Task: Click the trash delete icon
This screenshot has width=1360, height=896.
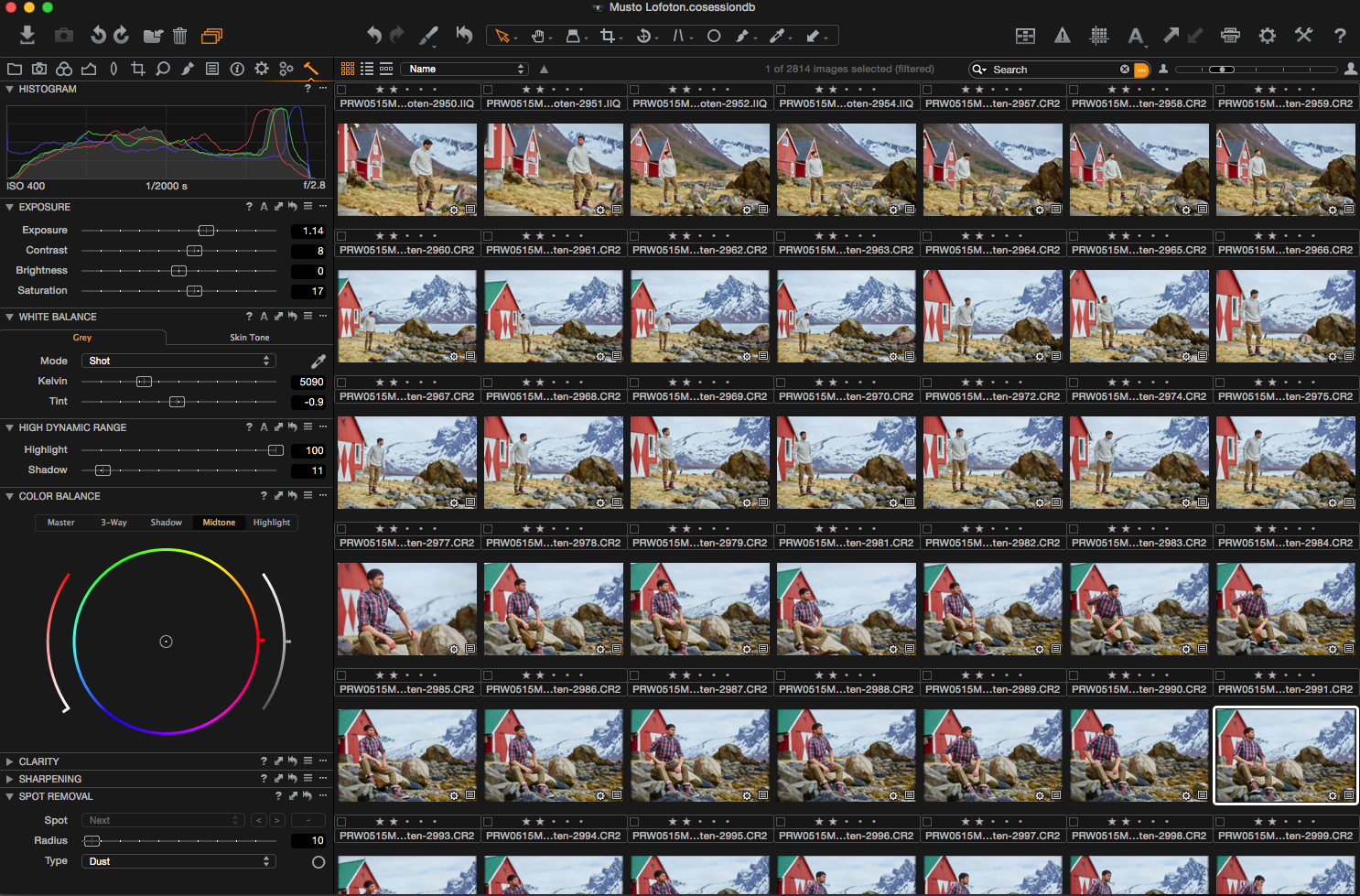Action: click(x=180, y=36)
